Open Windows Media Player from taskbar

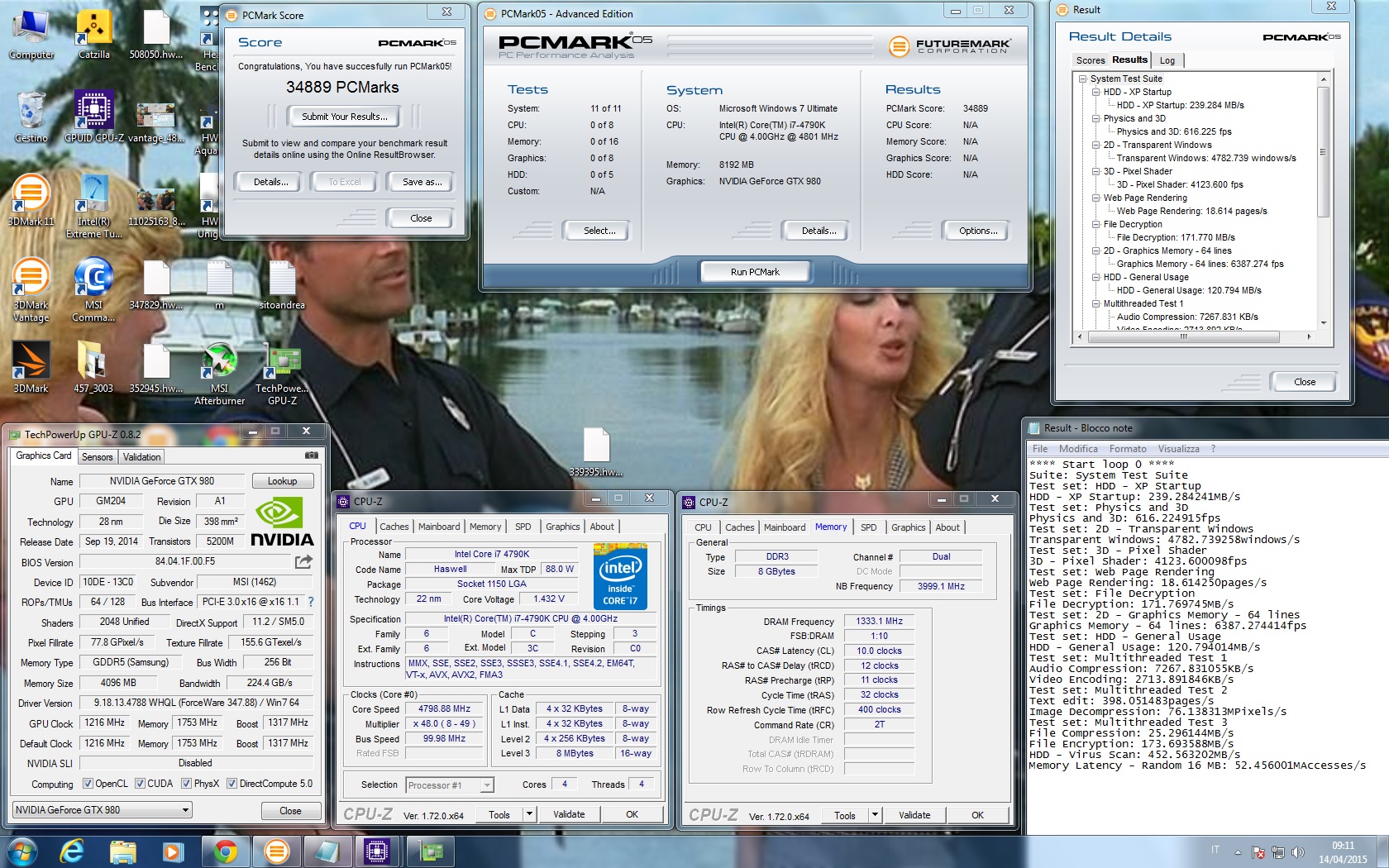tap(174, 851)
